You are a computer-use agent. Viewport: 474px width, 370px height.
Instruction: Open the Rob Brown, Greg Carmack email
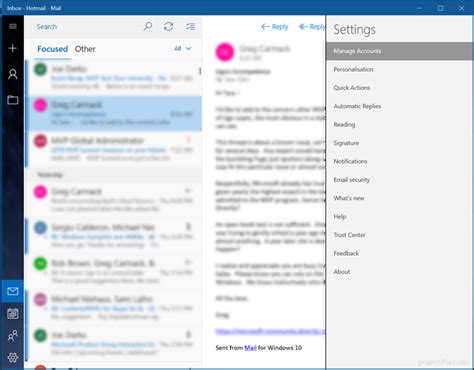(x=114, y=271)
